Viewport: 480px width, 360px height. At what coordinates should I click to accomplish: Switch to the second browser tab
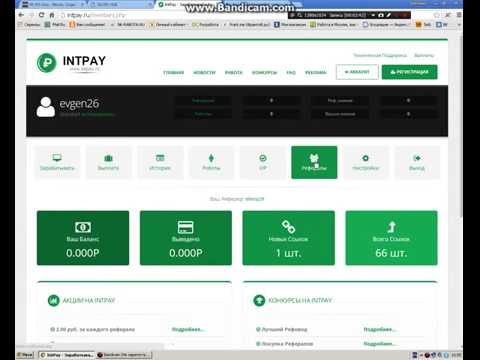pos(120,5)
